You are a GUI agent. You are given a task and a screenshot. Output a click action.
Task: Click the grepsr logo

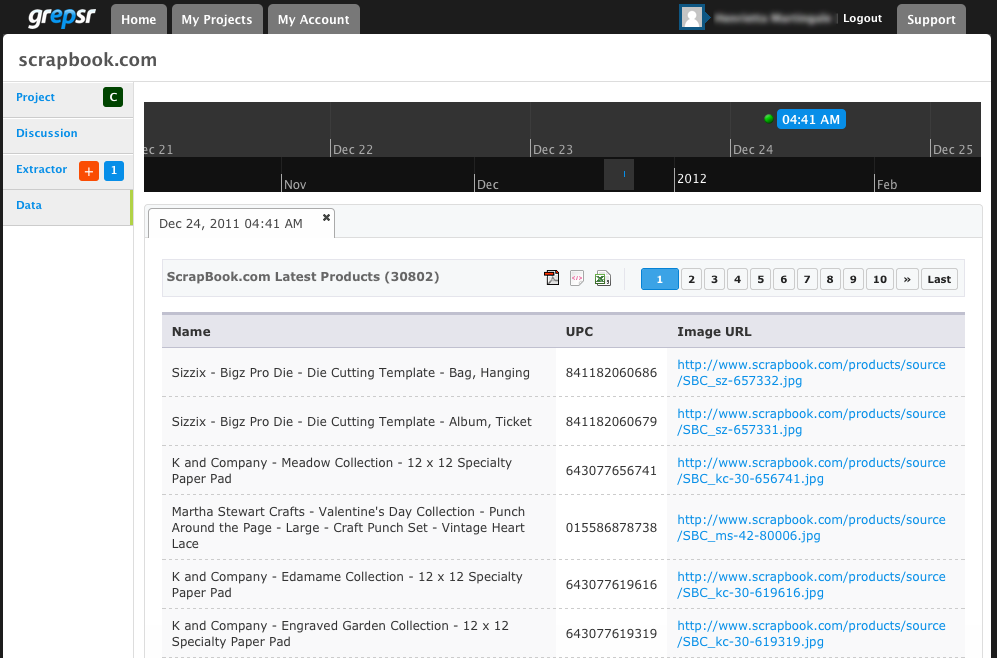[x=62, y=17]
